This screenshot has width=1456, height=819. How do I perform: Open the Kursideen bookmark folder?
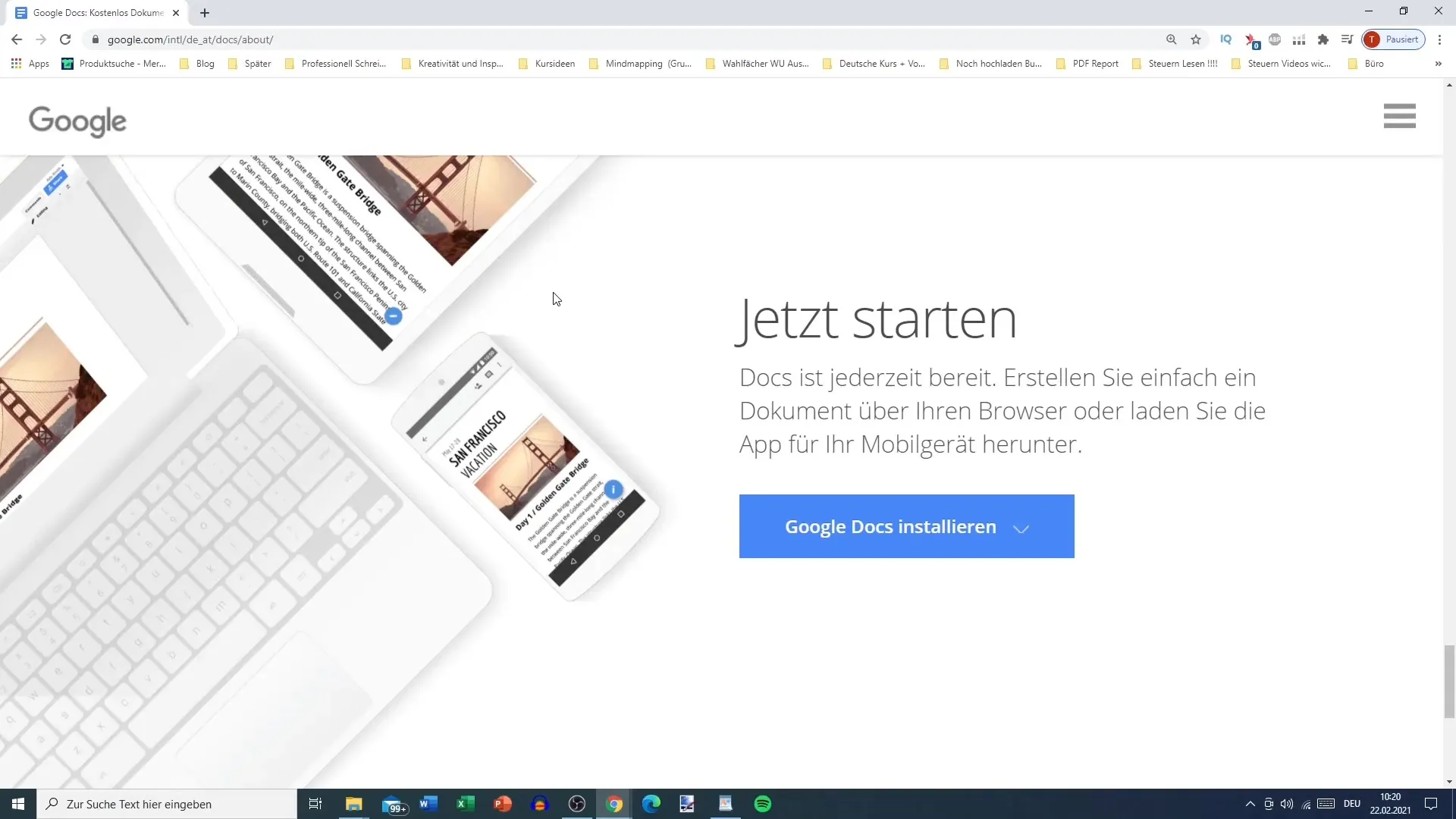click(x=546, y=64)
